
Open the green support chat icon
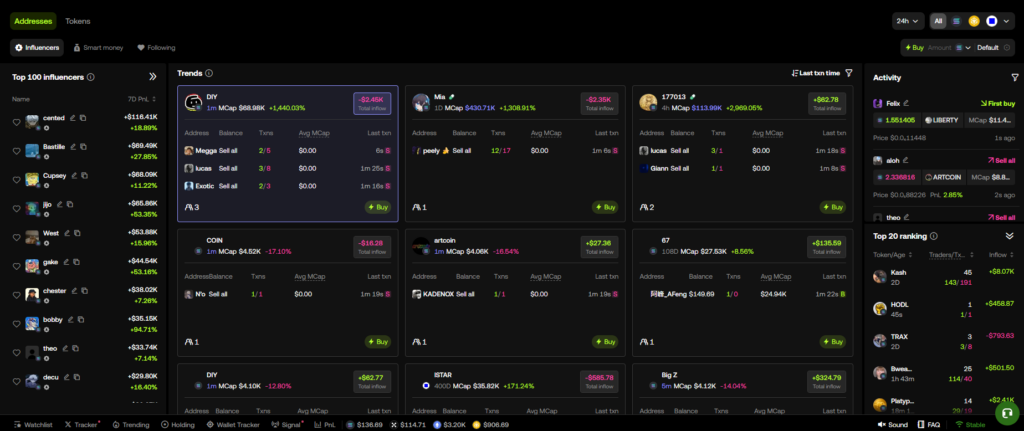1004,412
